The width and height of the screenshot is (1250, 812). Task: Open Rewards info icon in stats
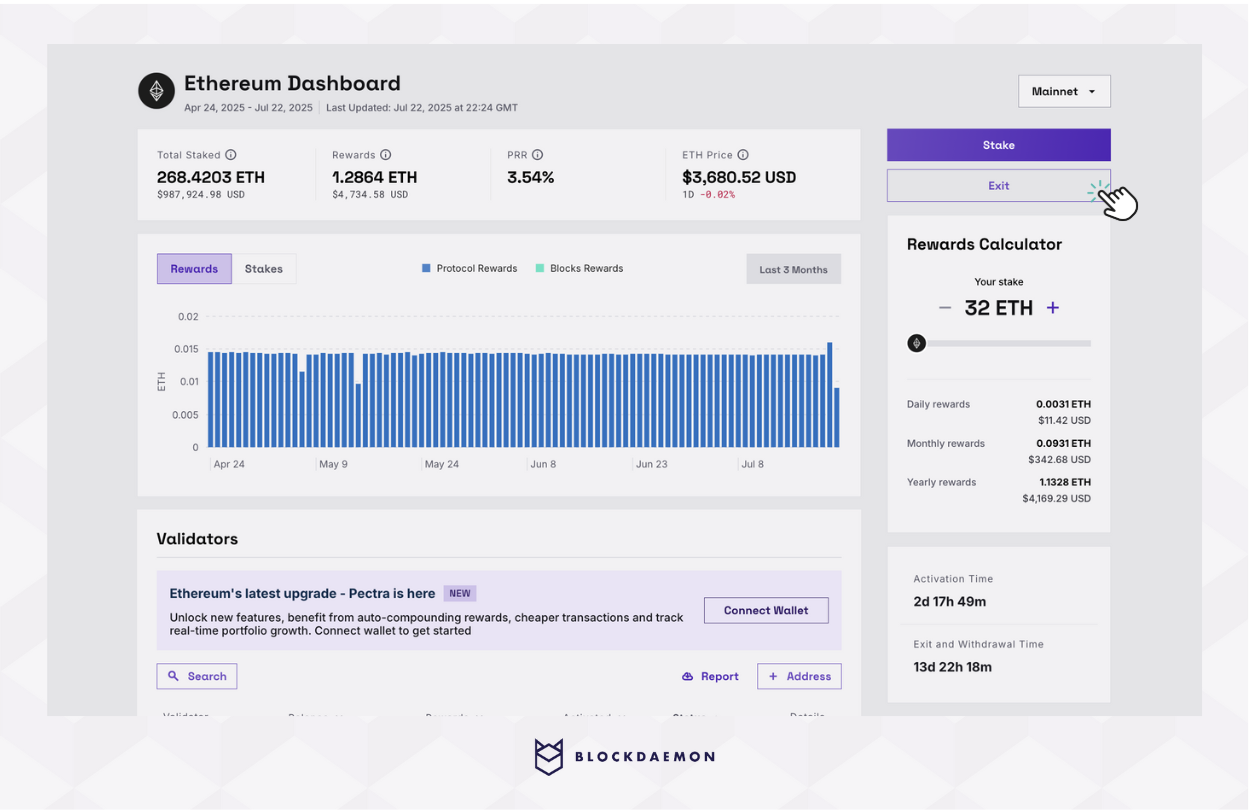pyautogui.click(x=386, y=155)
